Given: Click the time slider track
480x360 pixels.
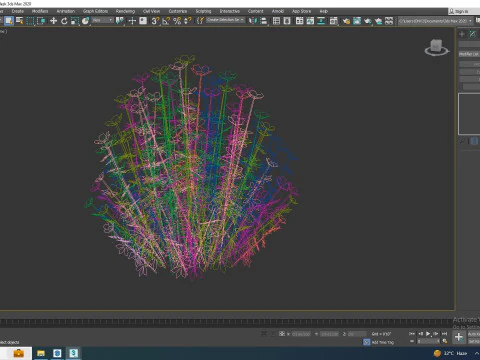Looking at the screenshot, I should tap(227, 322).
